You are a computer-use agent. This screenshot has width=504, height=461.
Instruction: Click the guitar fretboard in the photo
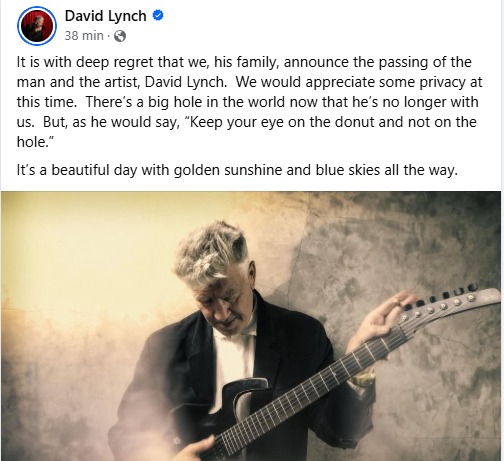[310, 387]
